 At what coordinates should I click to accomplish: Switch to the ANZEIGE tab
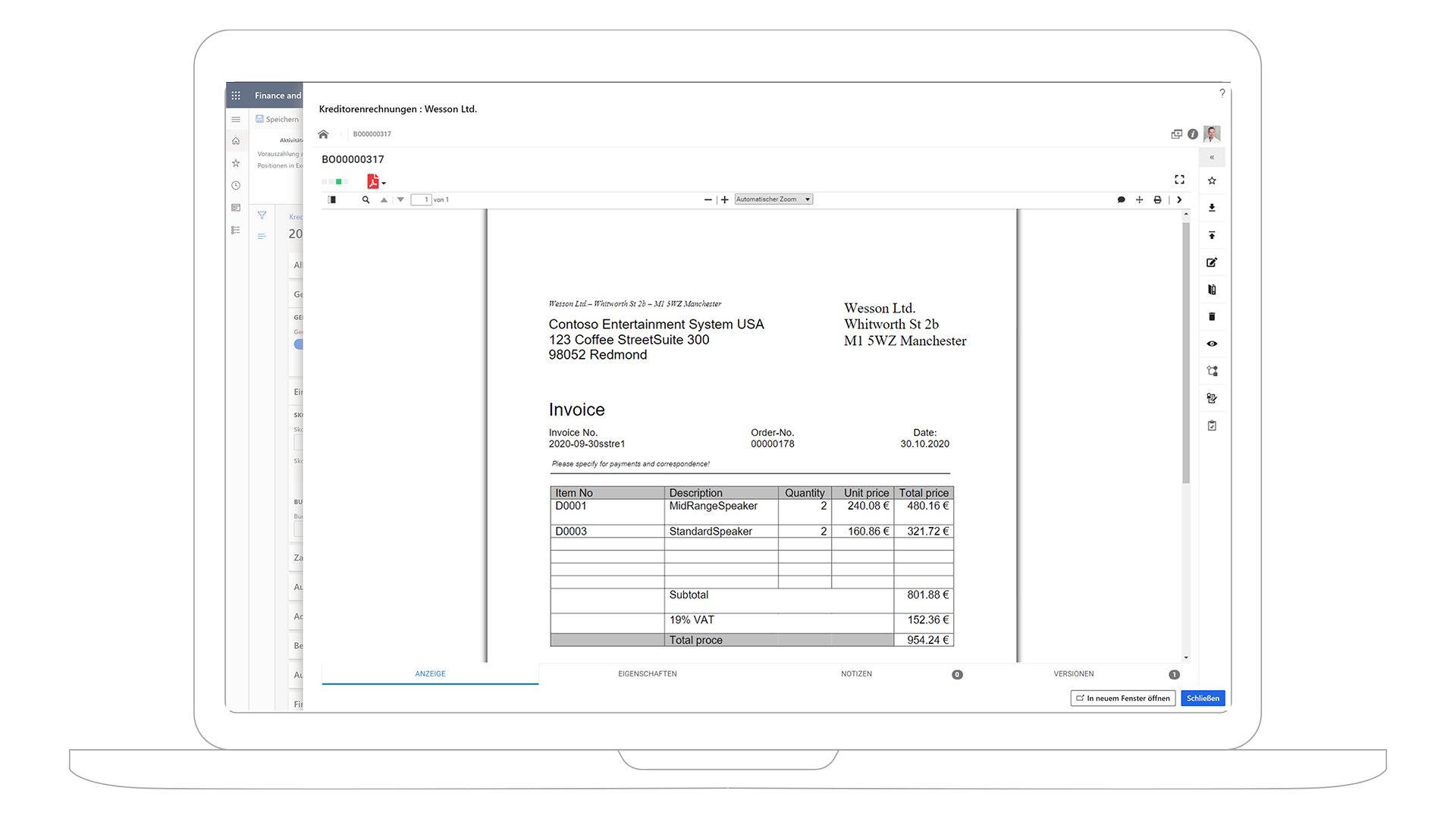click(430, 673)
